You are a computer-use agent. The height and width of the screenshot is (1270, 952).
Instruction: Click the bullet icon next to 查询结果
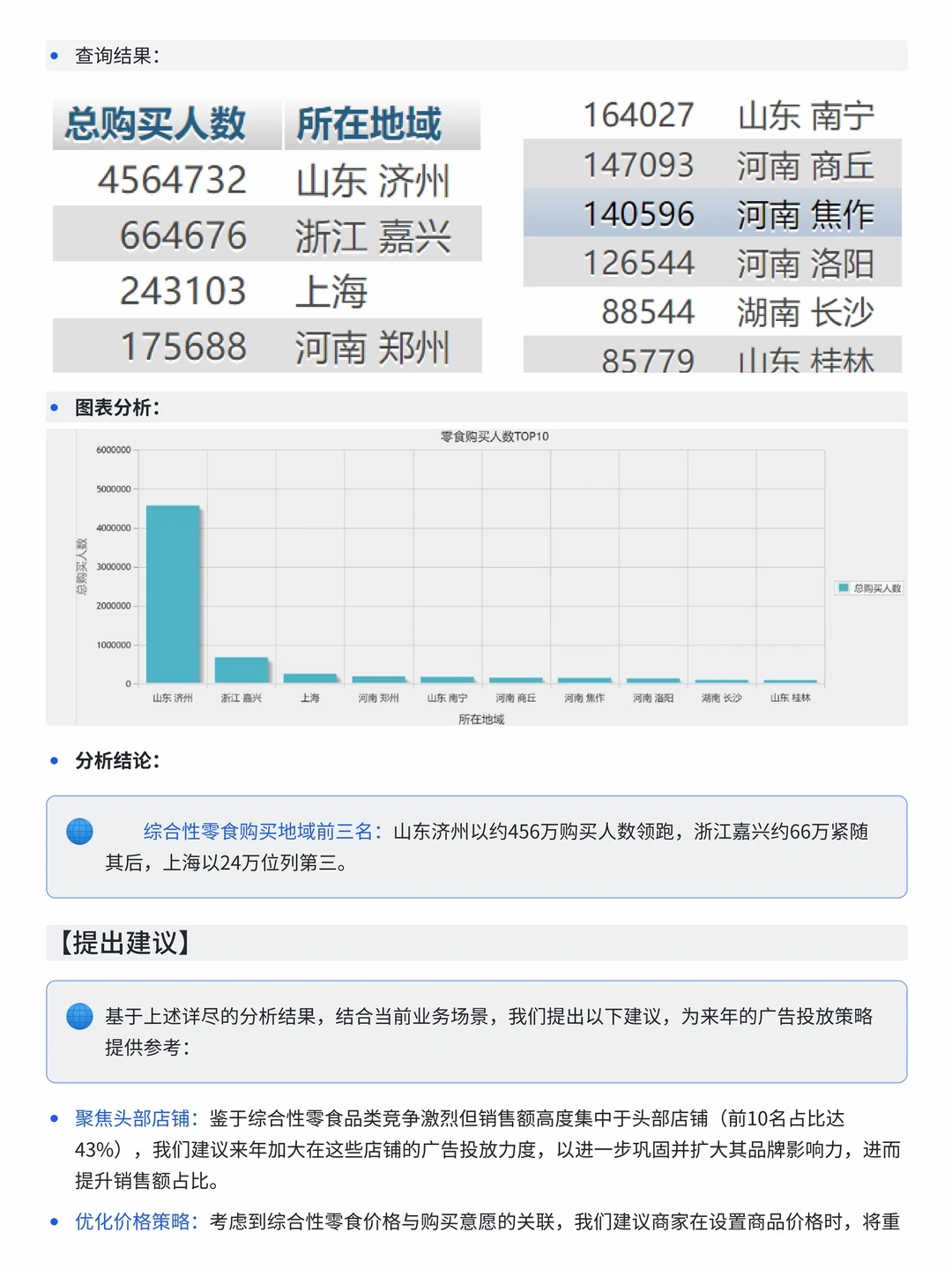click(x=55, y=56)
